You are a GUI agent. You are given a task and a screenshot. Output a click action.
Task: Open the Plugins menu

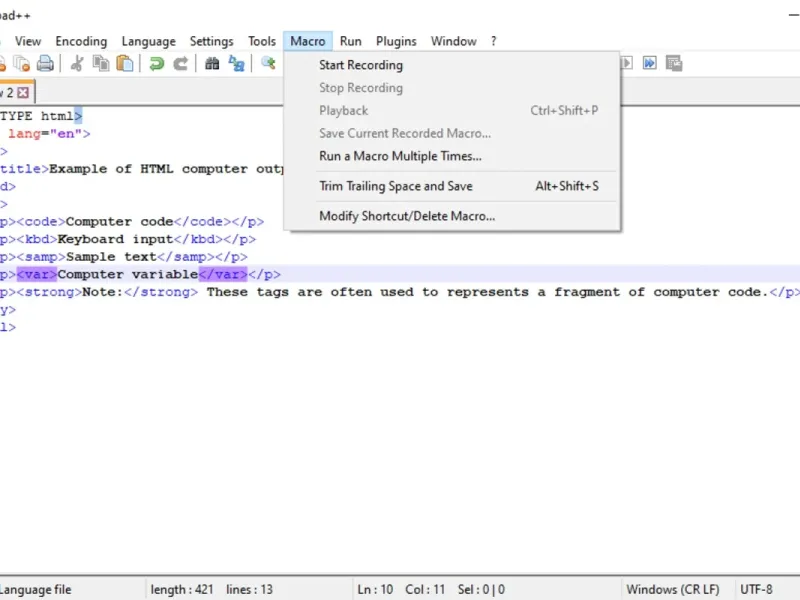click(396, 41)
